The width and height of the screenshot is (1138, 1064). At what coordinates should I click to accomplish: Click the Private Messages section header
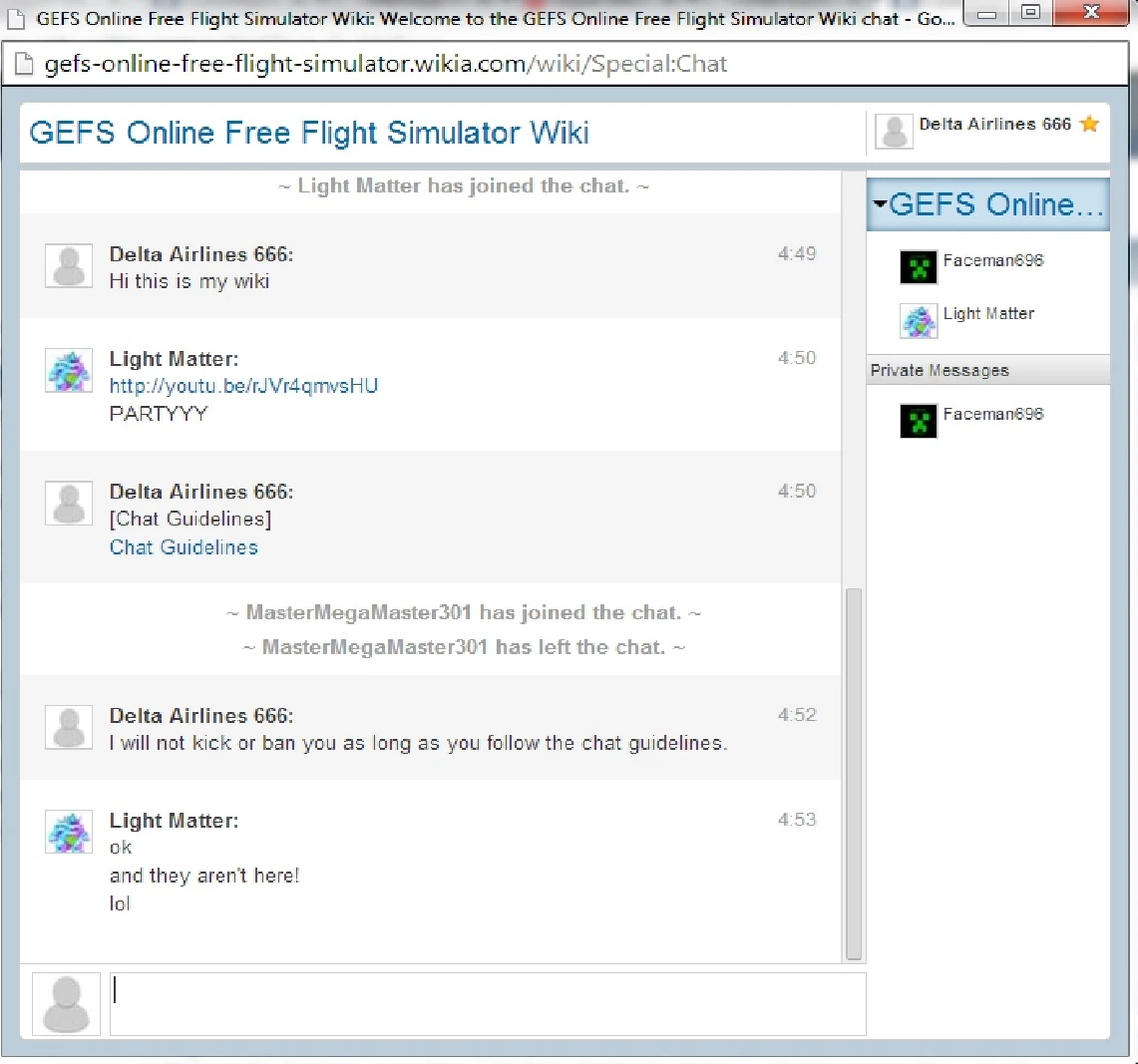pyautogui.click(x=986, y=370)
